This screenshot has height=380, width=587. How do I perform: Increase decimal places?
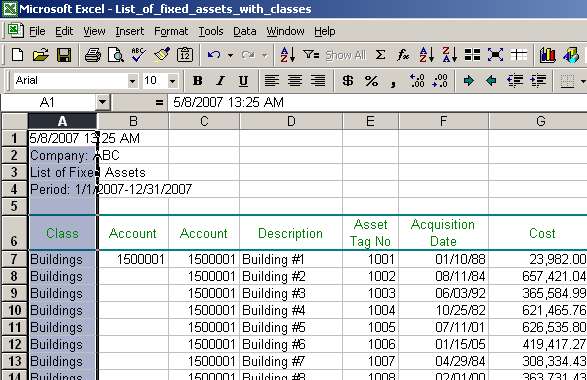point(417,80)
